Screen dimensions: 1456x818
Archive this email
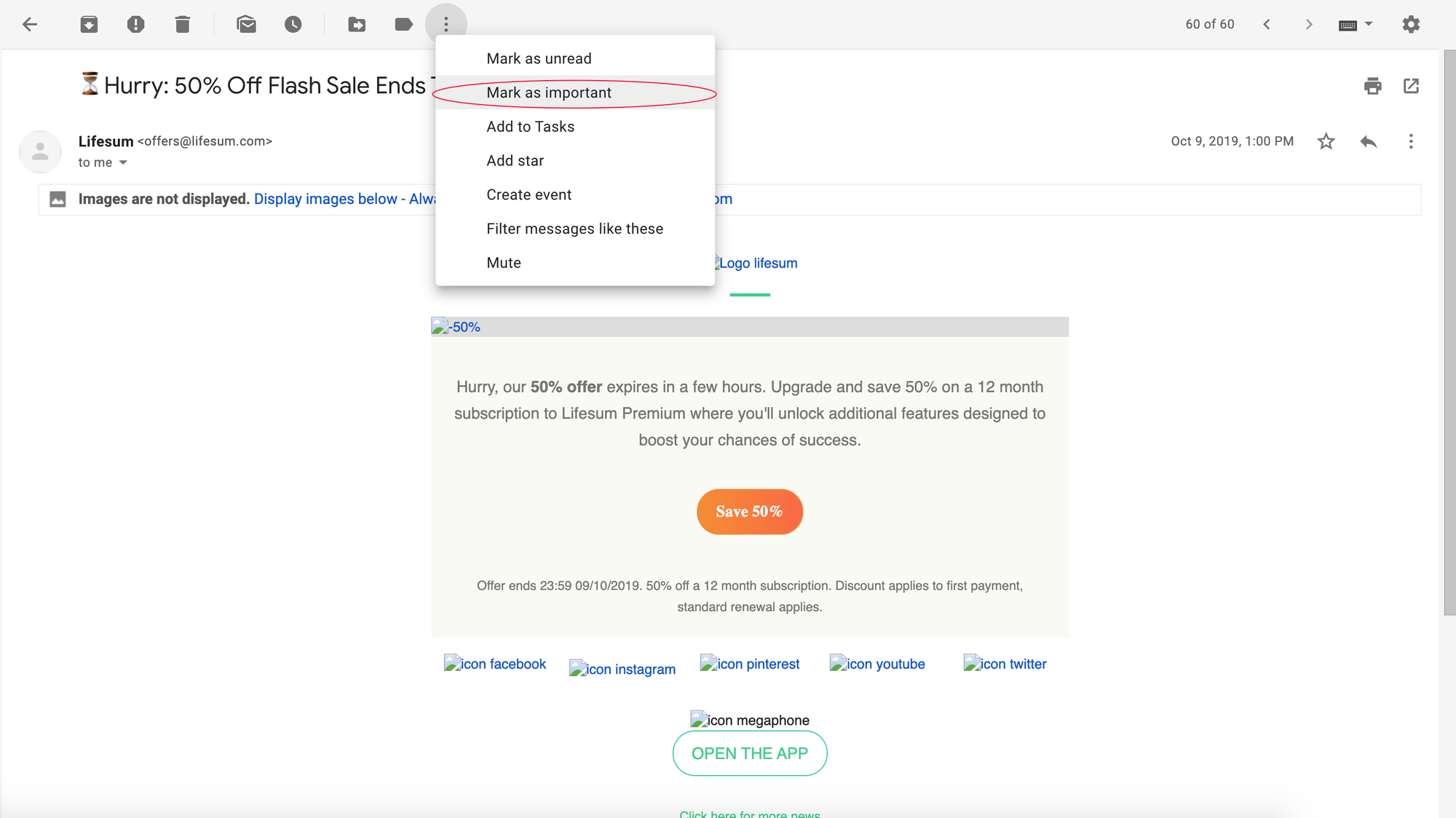tap(89, 25)
